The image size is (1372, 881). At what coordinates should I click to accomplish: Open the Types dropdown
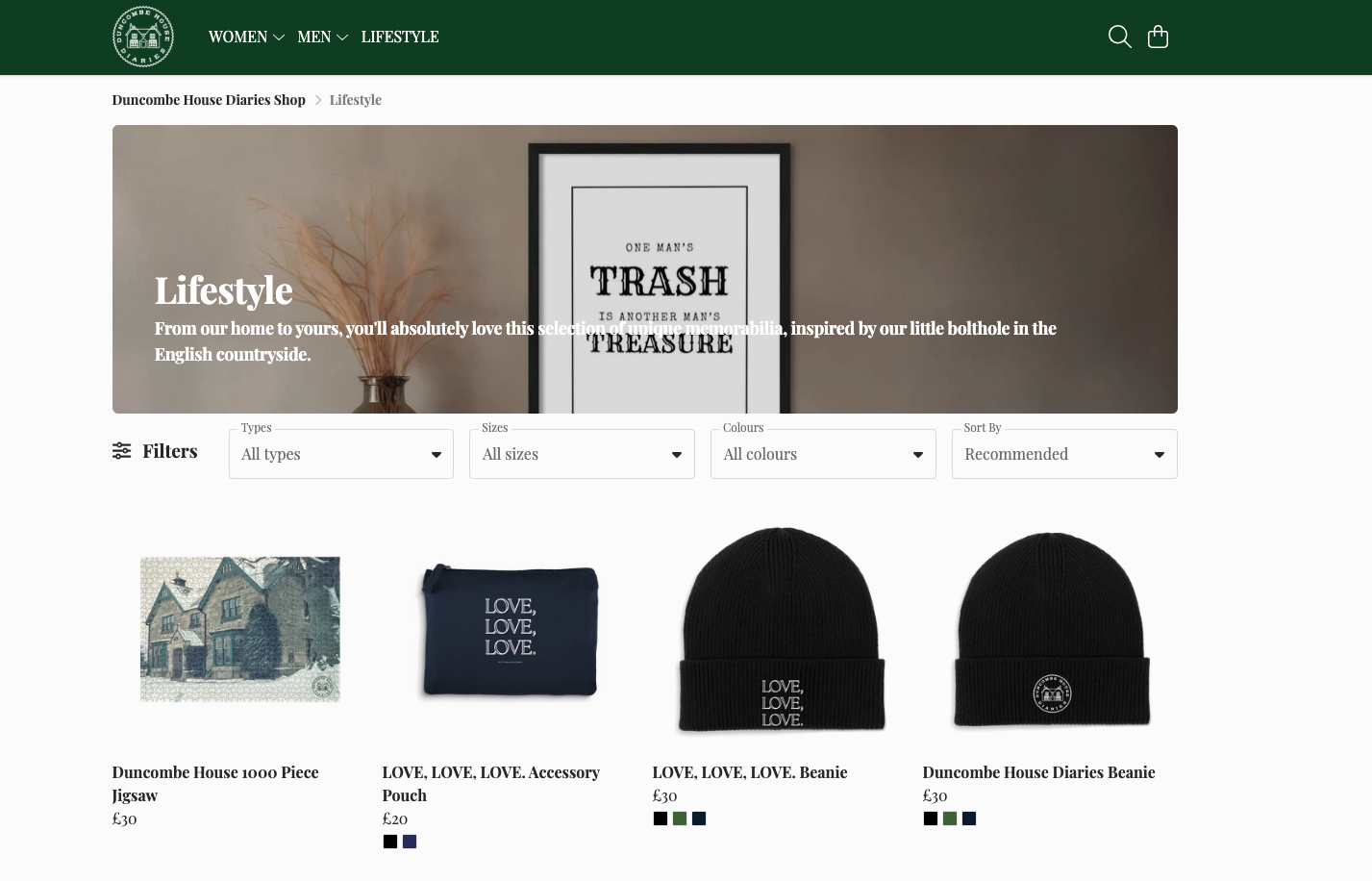(341, 454)
